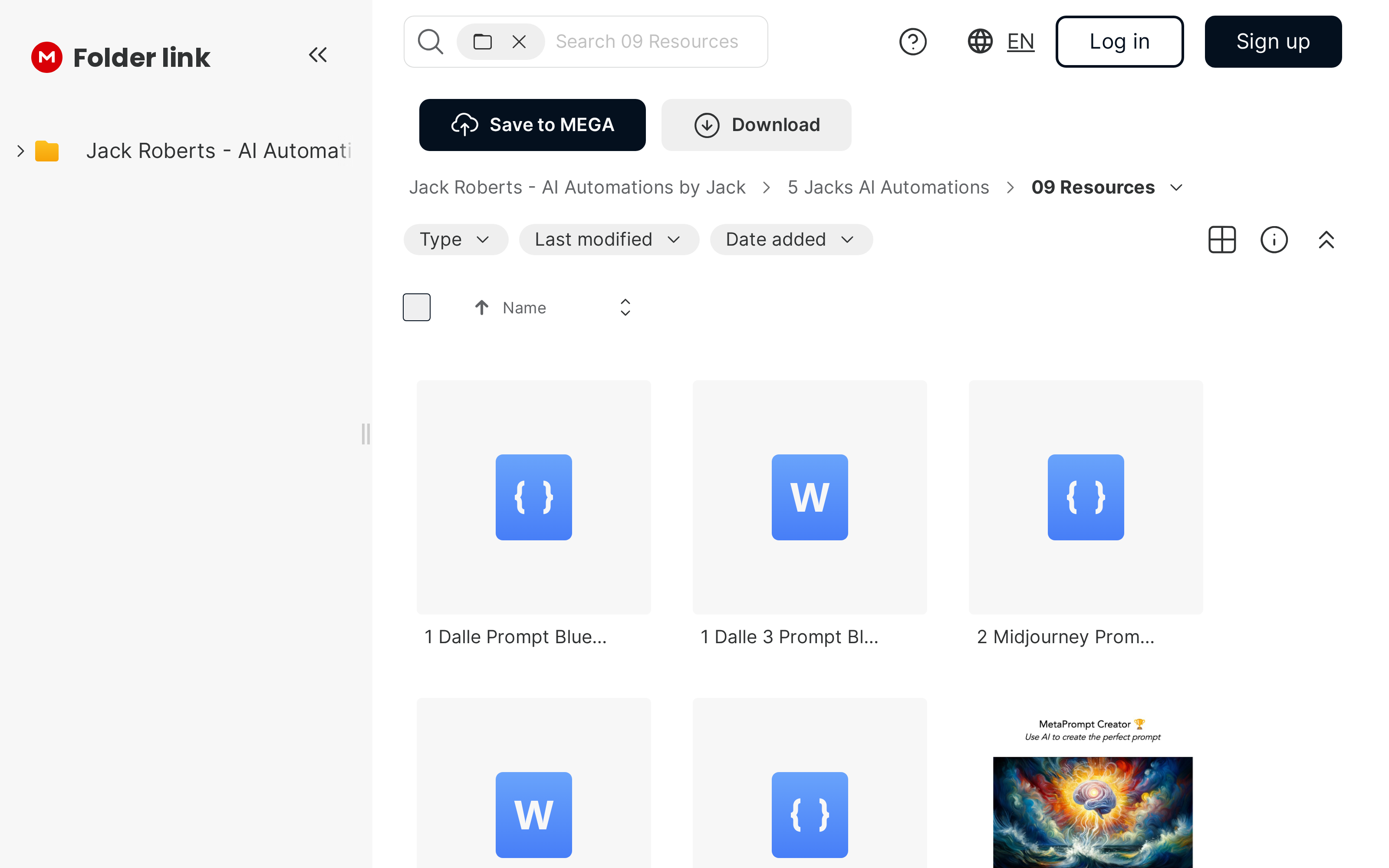1389x868 pixels.
Task: Open the Type filter dropdown
Action: [x=456, y=240]
